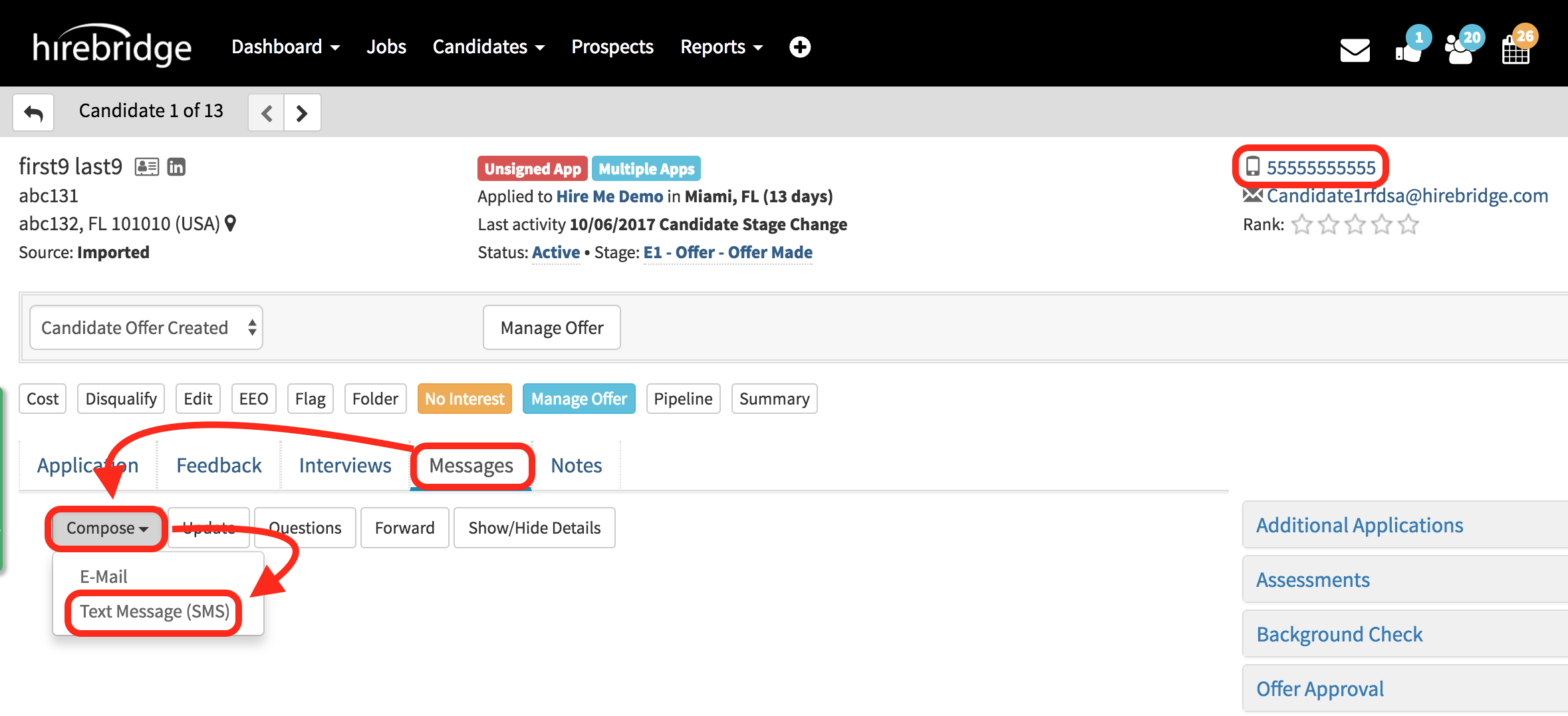Choose Text Message (SMS) from Compose menu
This screenshot has height=716, width=1568.
(154, 612)
